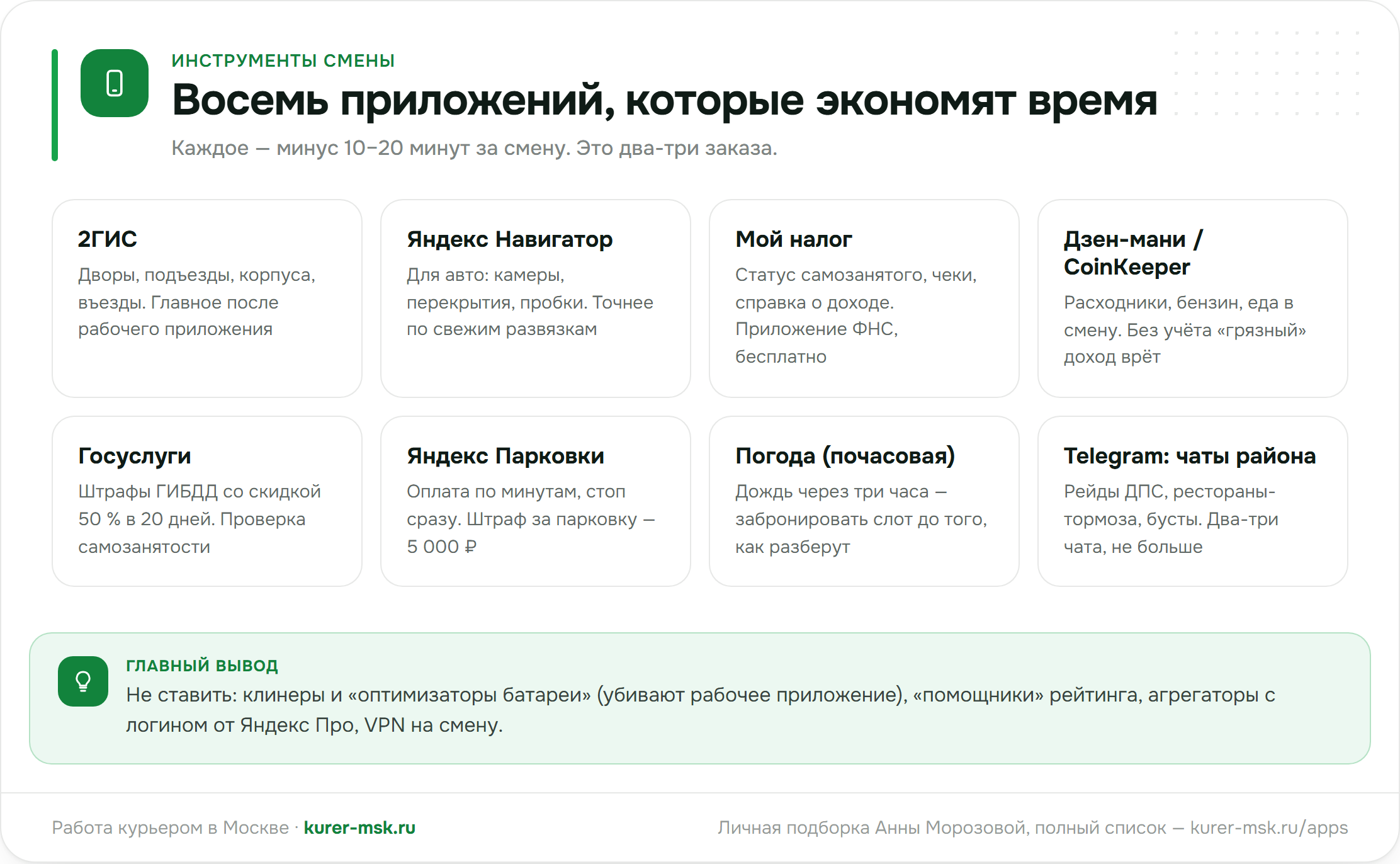
Task: Click the Расходники, бензин, еда description
Action: click(1185, 329)
